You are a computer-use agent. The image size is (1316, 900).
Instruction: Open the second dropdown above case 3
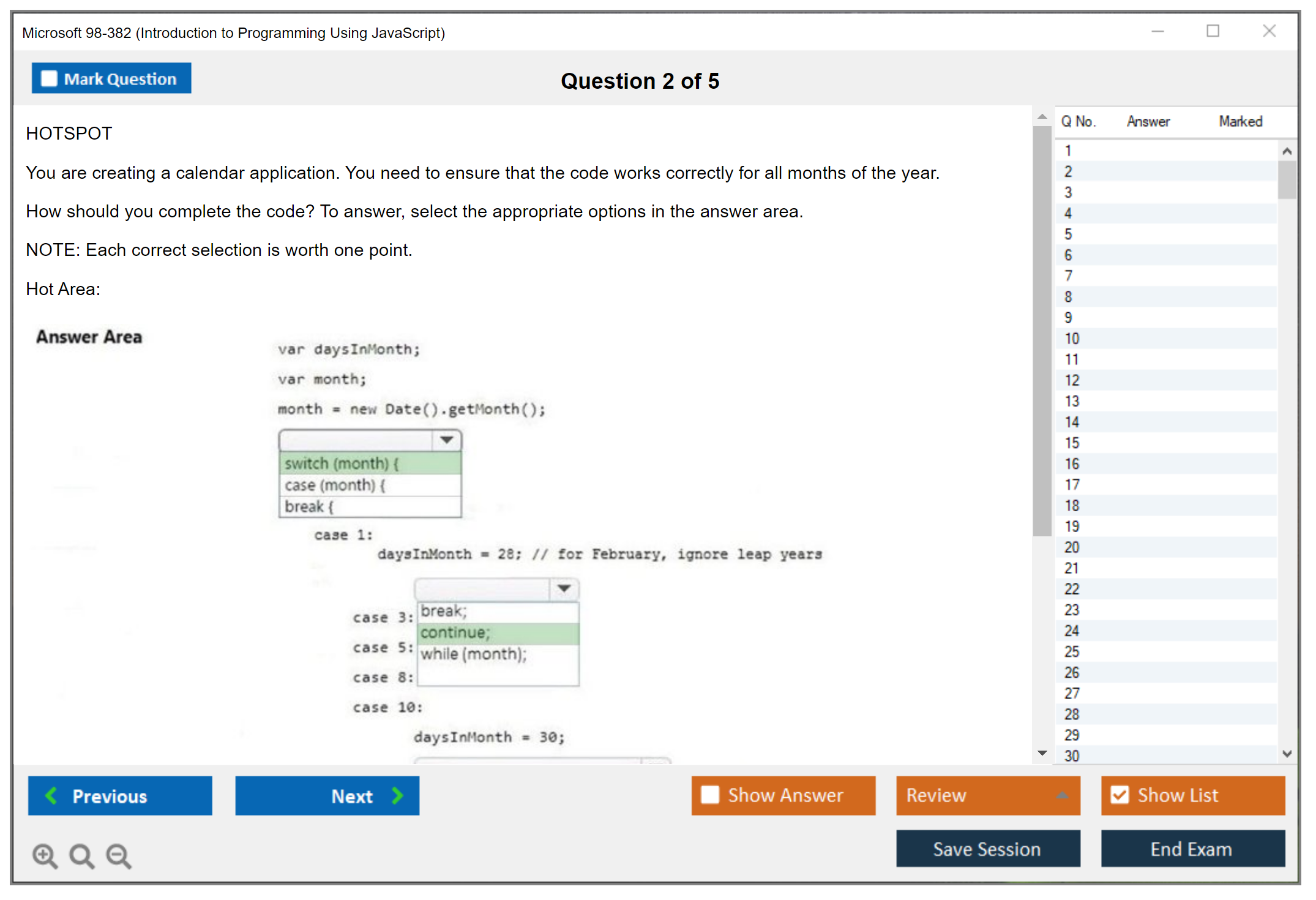click(564, 588)
